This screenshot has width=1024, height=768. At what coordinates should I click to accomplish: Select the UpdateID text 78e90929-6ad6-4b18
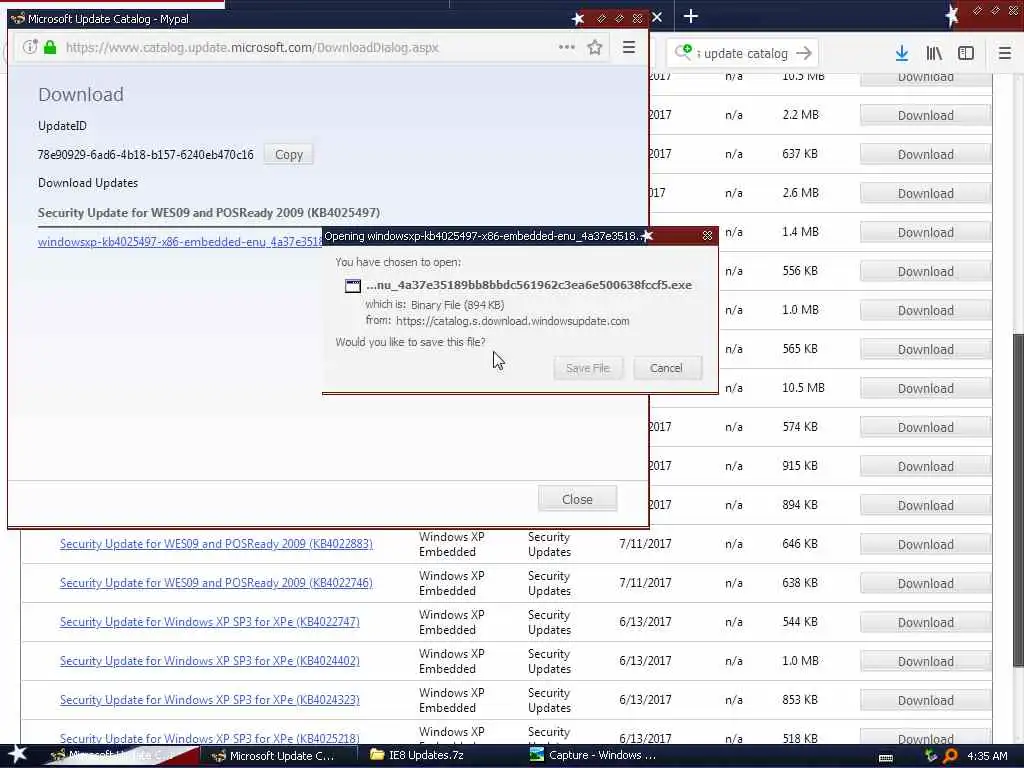[146, 155]
